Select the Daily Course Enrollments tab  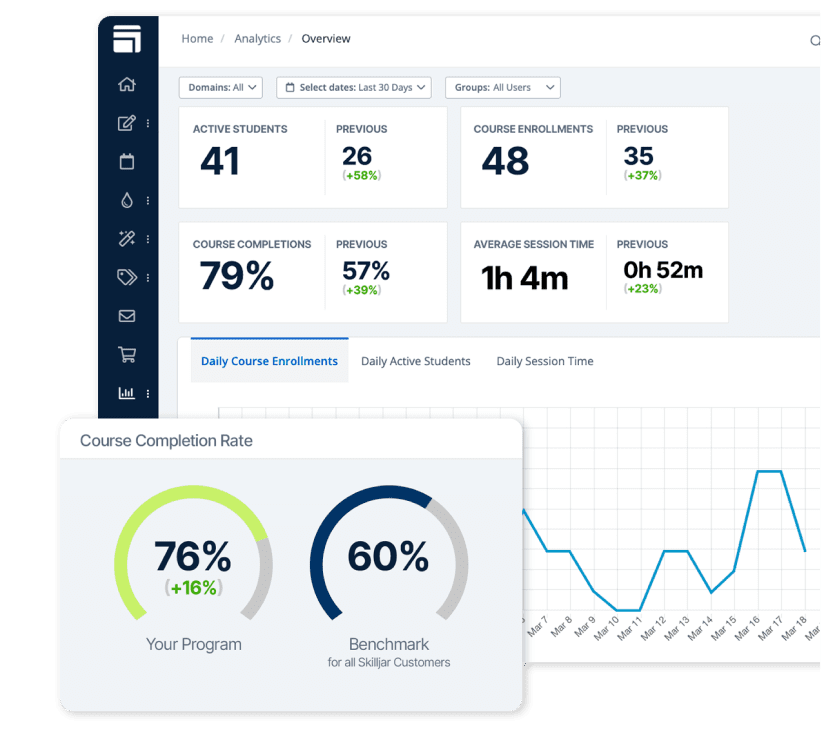(x=269, y=361)
